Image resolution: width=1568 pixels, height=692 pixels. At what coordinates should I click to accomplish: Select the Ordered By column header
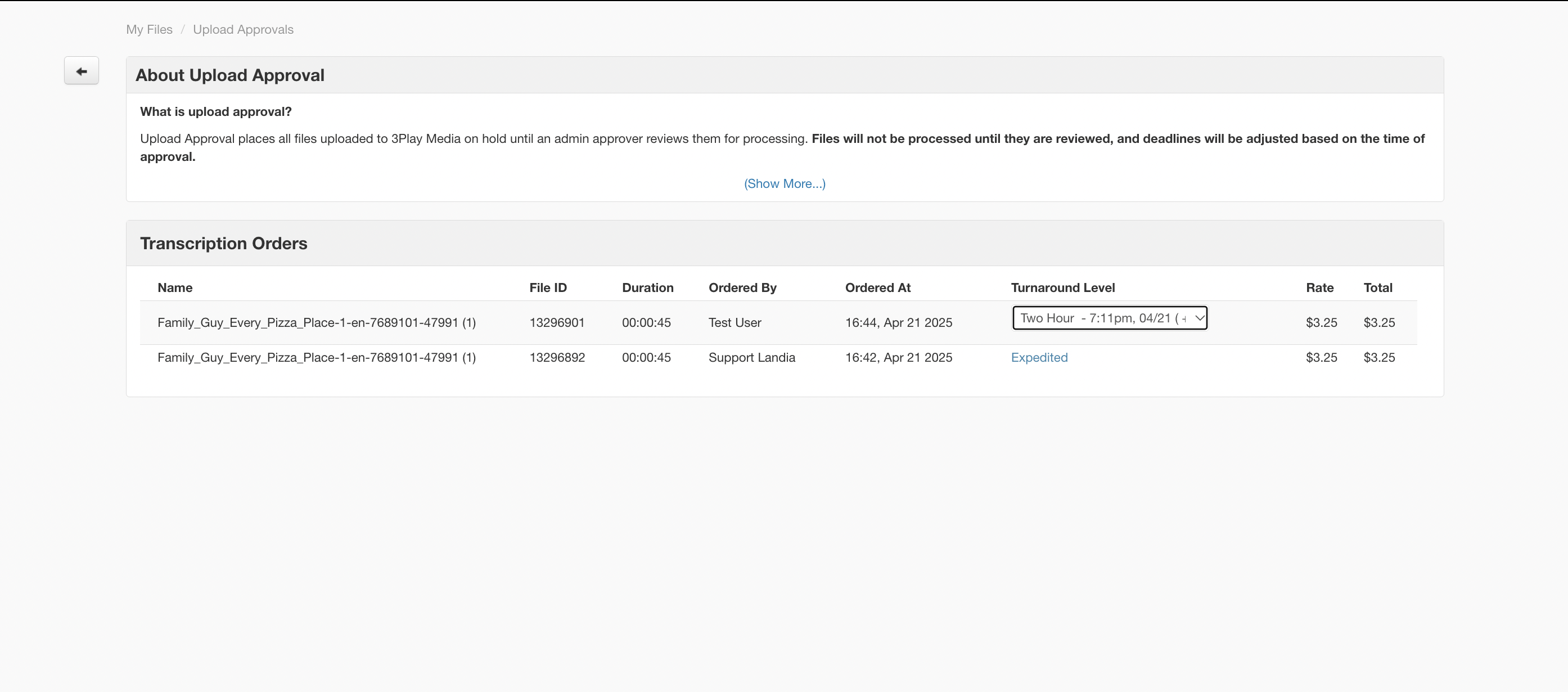742,287
